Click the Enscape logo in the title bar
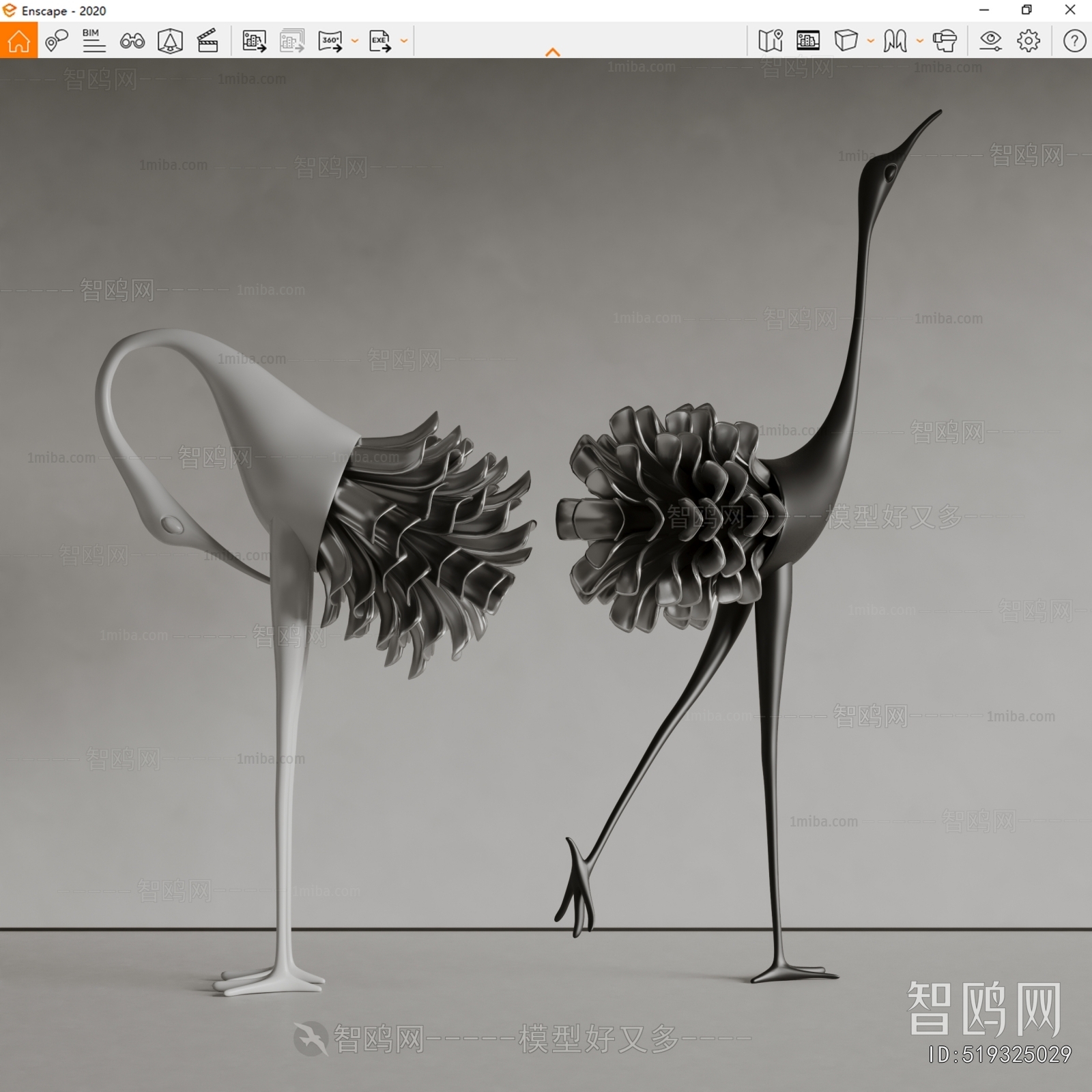The width and height of the screenshot is (1092, 1092). tap(10, 11)
